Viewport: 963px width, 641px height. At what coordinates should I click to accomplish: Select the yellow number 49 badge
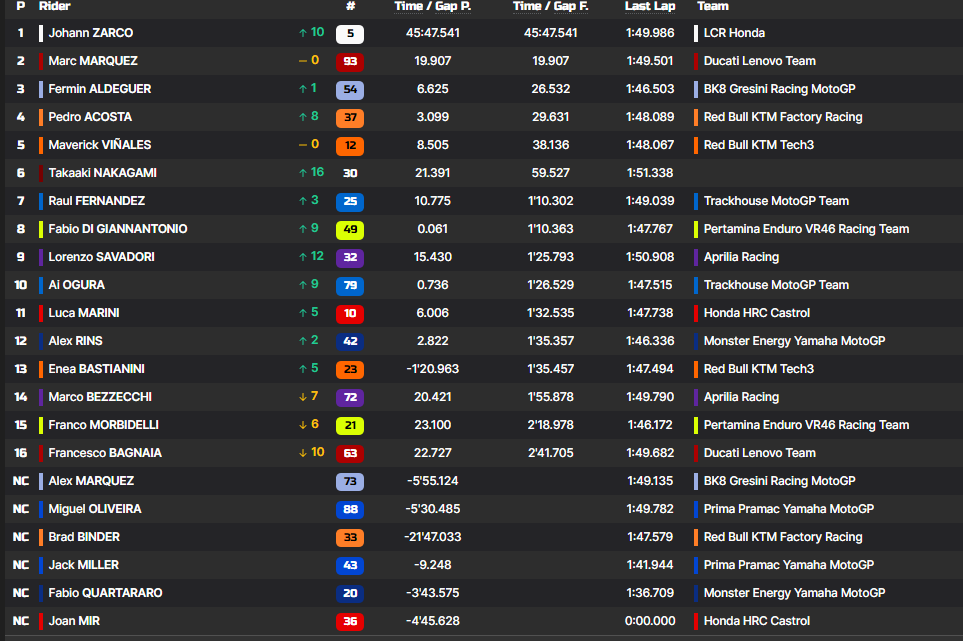(350, 229)
